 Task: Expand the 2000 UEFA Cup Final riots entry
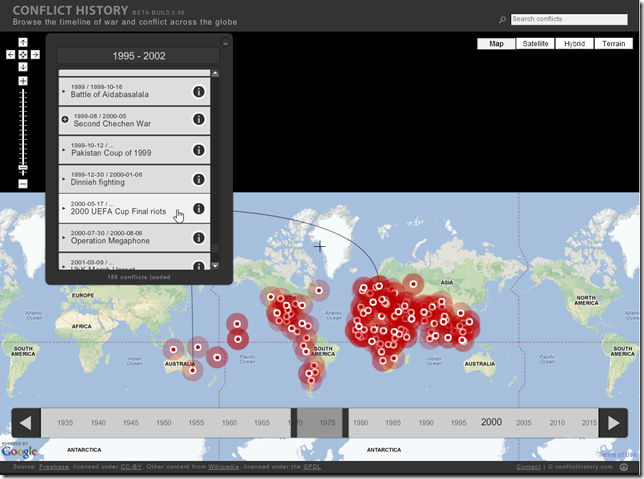click(64, 208)
